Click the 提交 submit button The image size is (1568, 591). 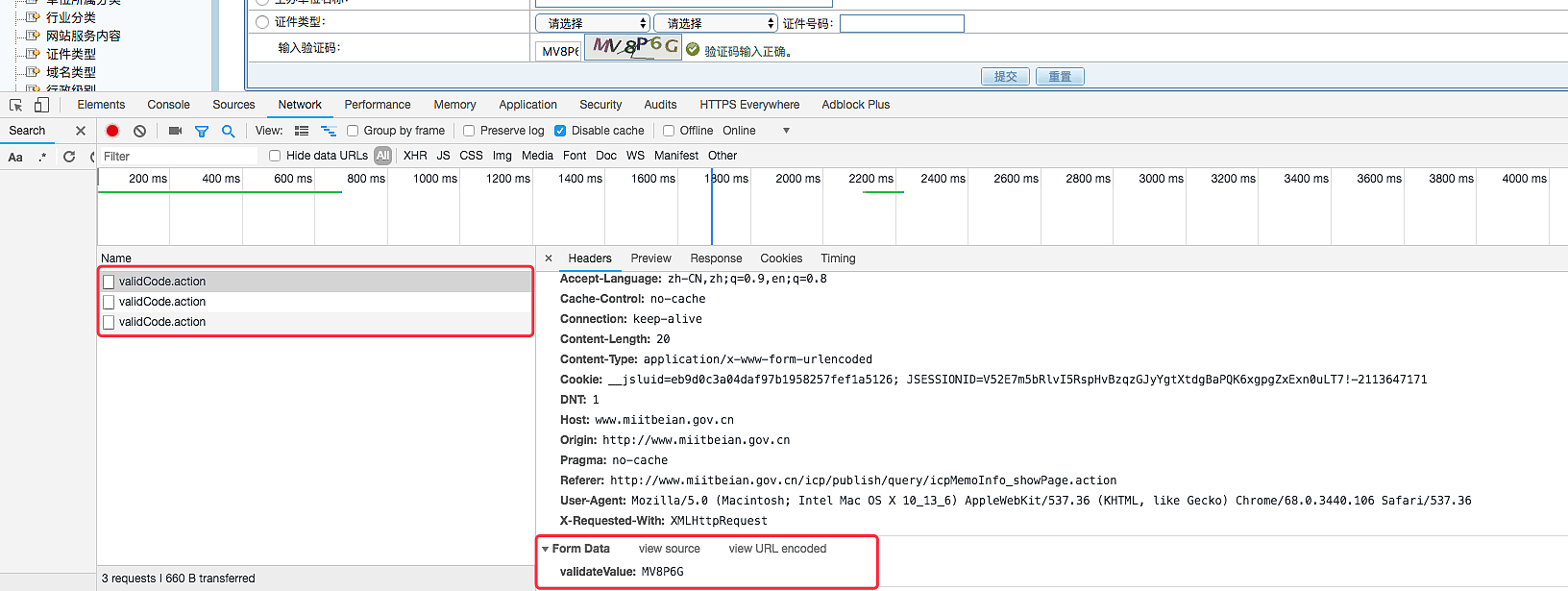click(x=1005, y=77)
